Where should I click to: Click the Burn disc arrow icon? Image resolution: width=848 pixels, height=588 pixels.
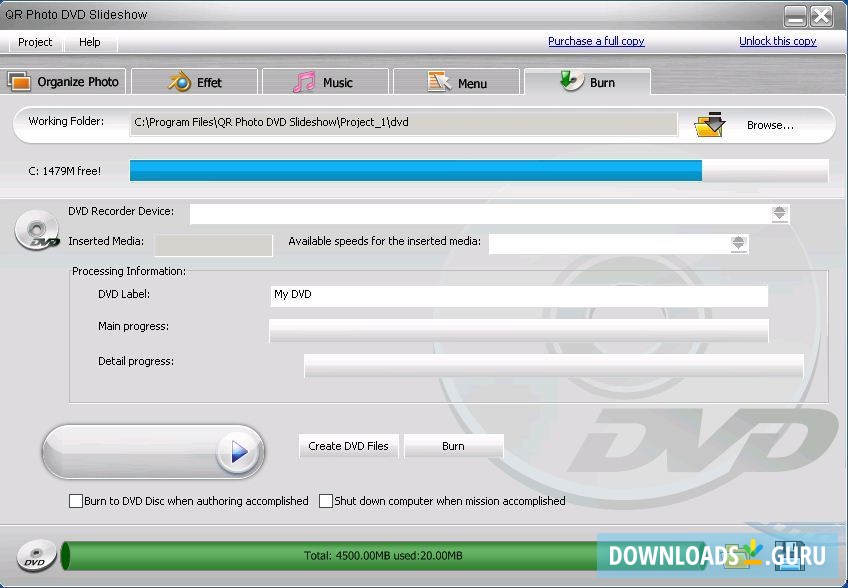pyautogui.click(x=571, y=81)
